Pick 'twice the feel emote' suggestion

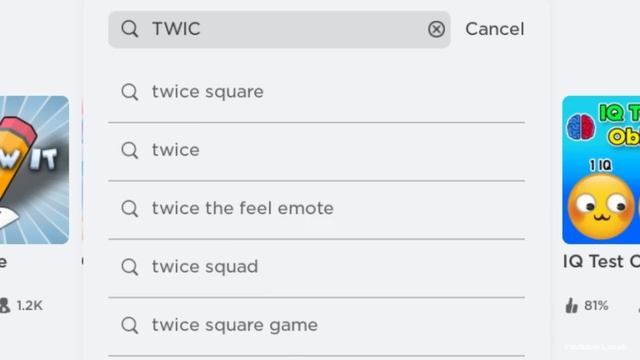tap(316, 209)
